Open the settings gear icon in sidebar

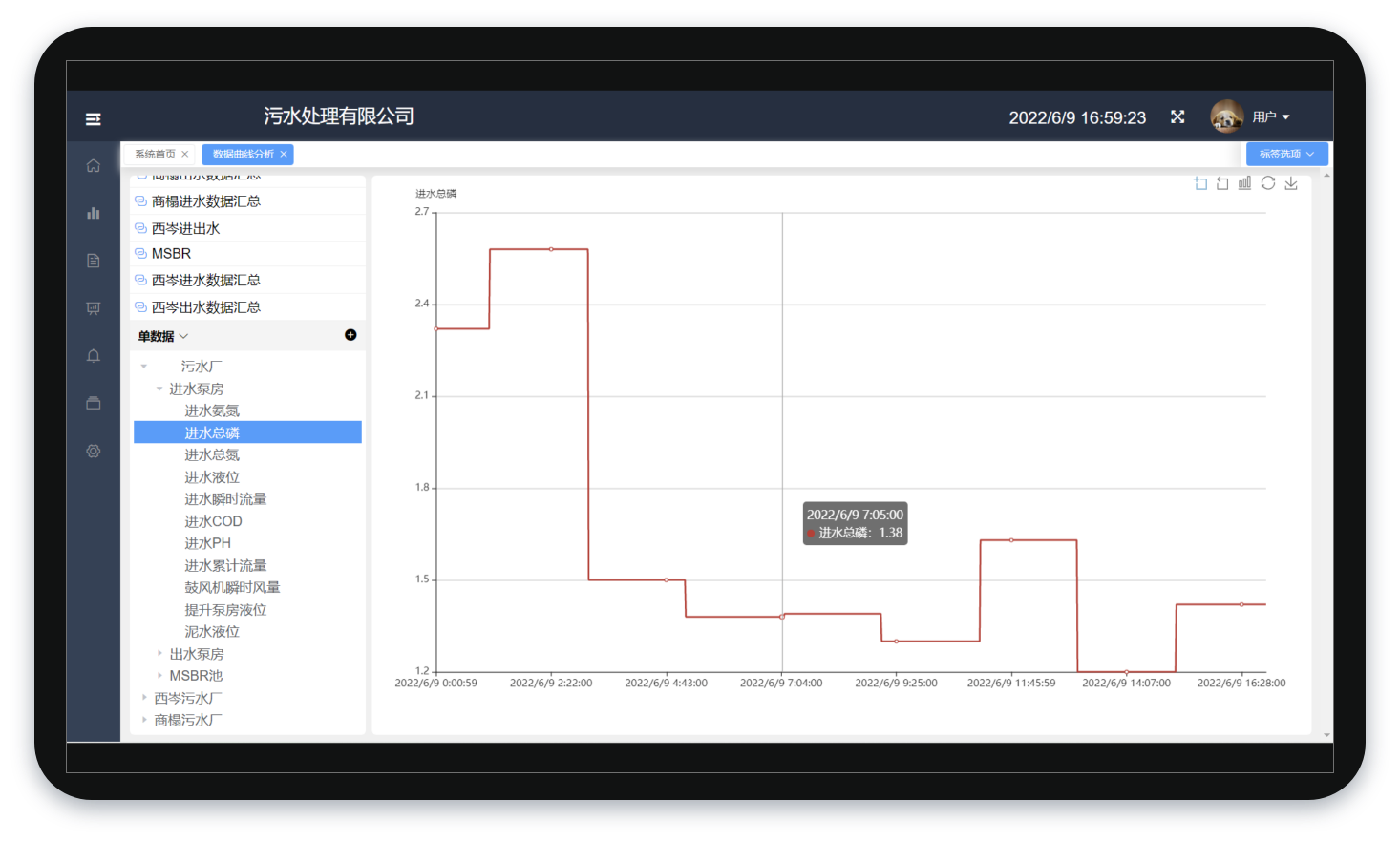pyautogui.click(x=93, y=451)
